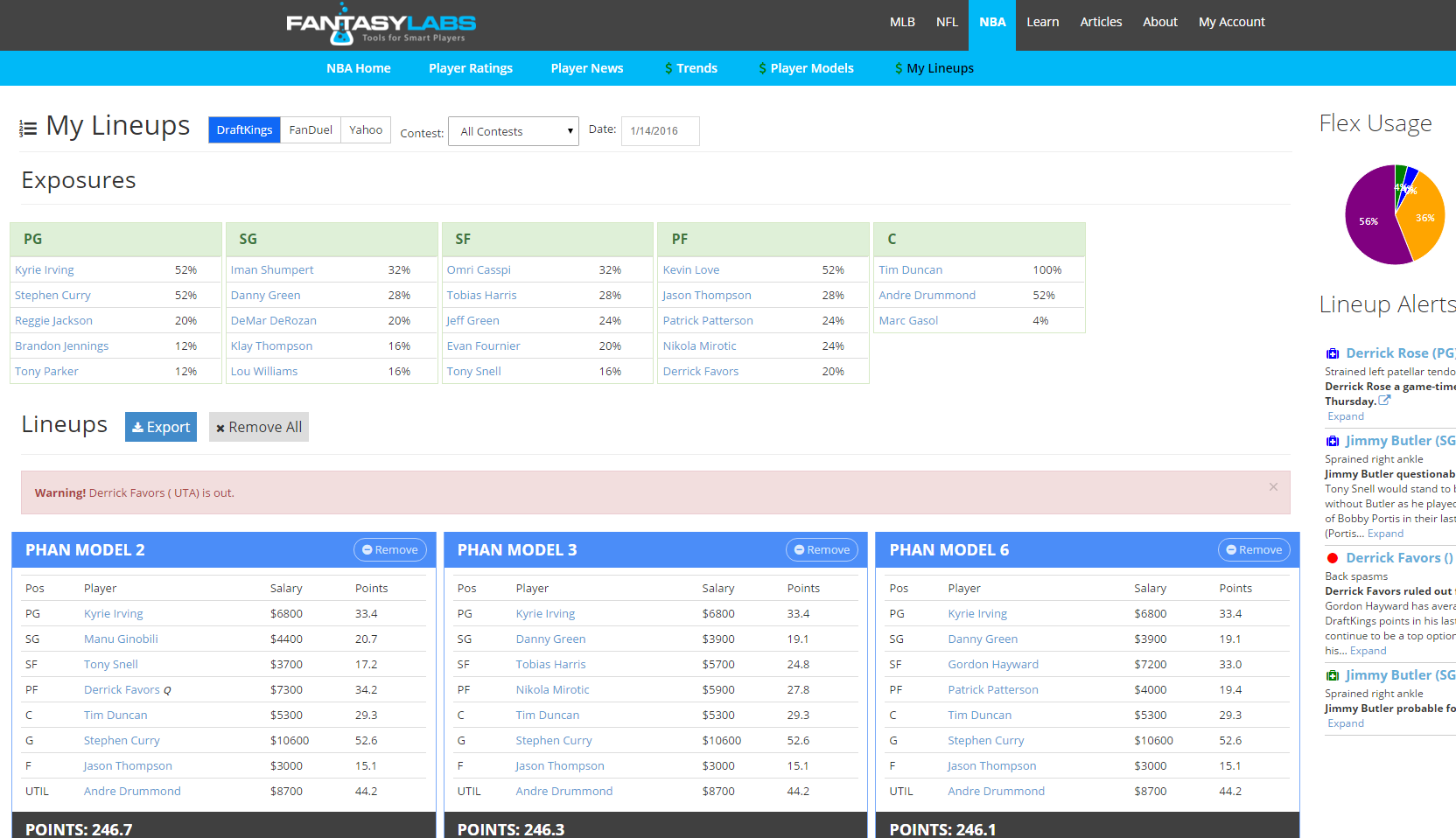
Task: Open My Account
Action: pos(1232,22)
